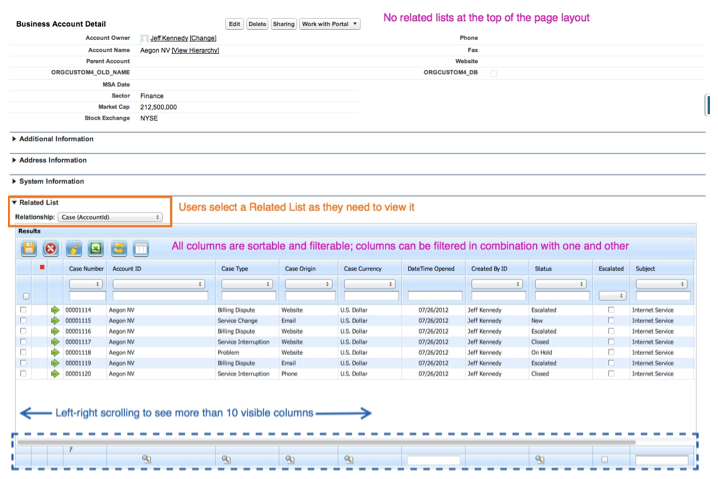Open the Case Type filter dropdown
This screenshot has width=718, height=479.
[246, 284]
